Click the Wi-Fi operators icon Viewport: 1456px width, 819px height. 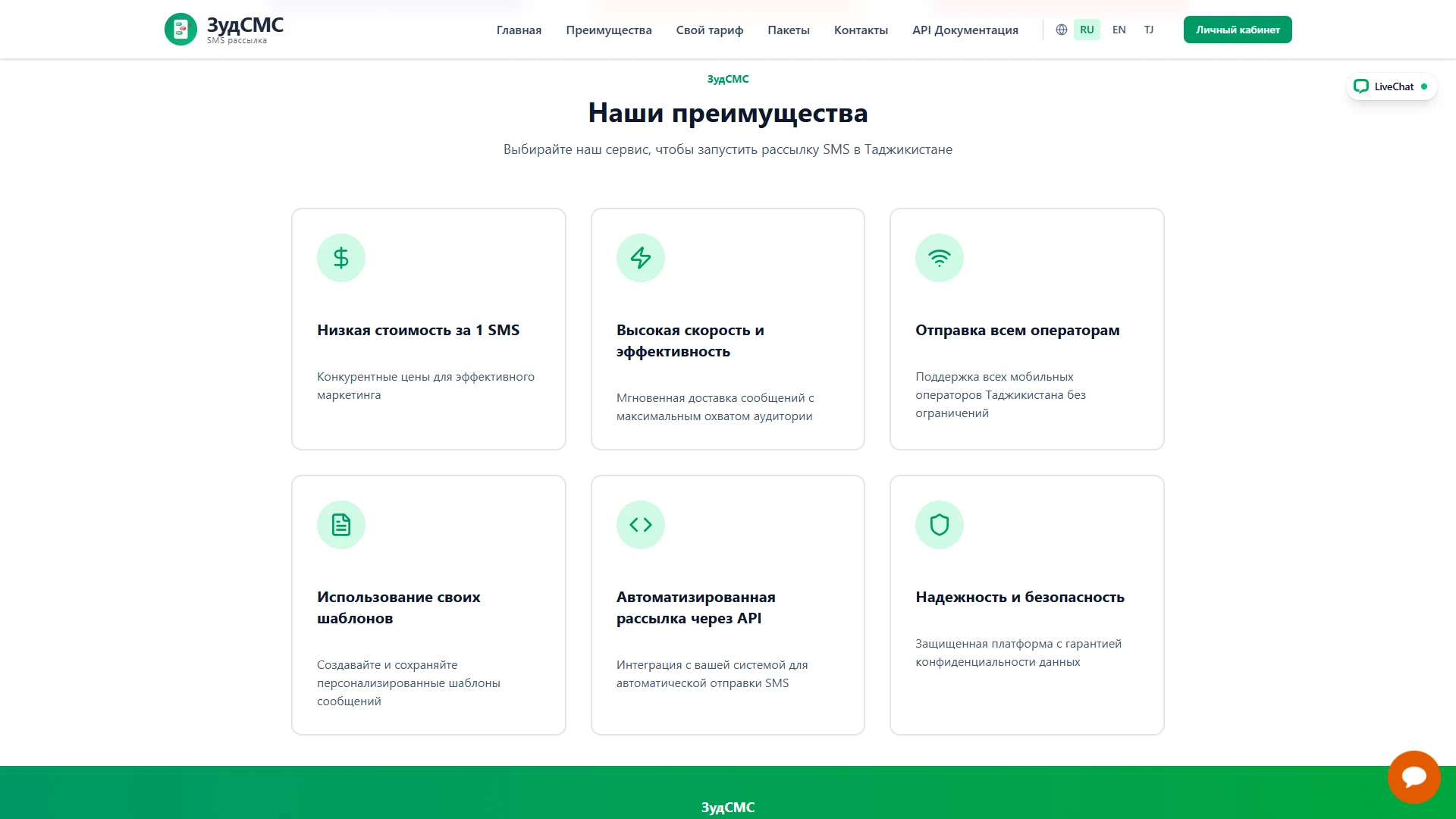coord(940,258)
